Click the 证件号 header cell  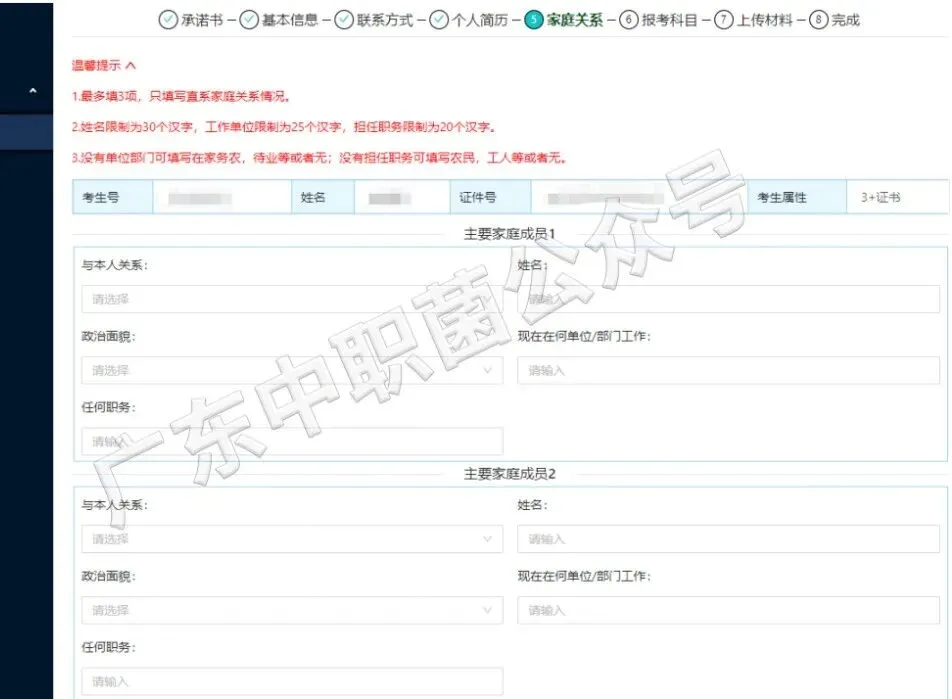coord(491,197)
